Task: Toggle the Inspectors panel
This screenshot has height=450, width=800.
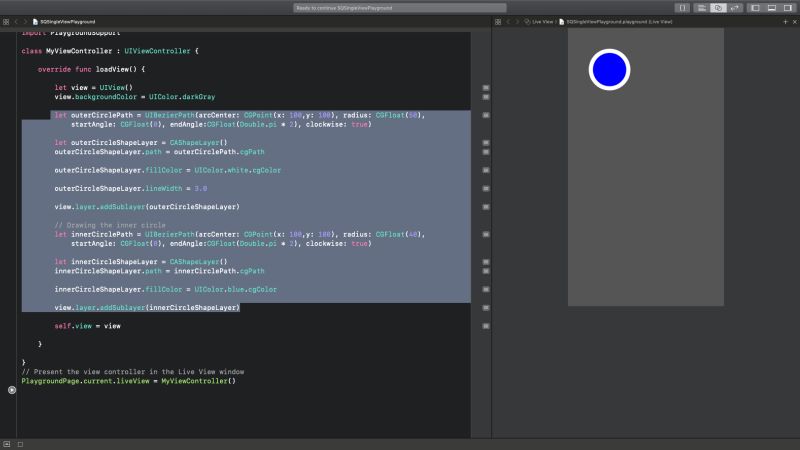Action: pos(788,8)
